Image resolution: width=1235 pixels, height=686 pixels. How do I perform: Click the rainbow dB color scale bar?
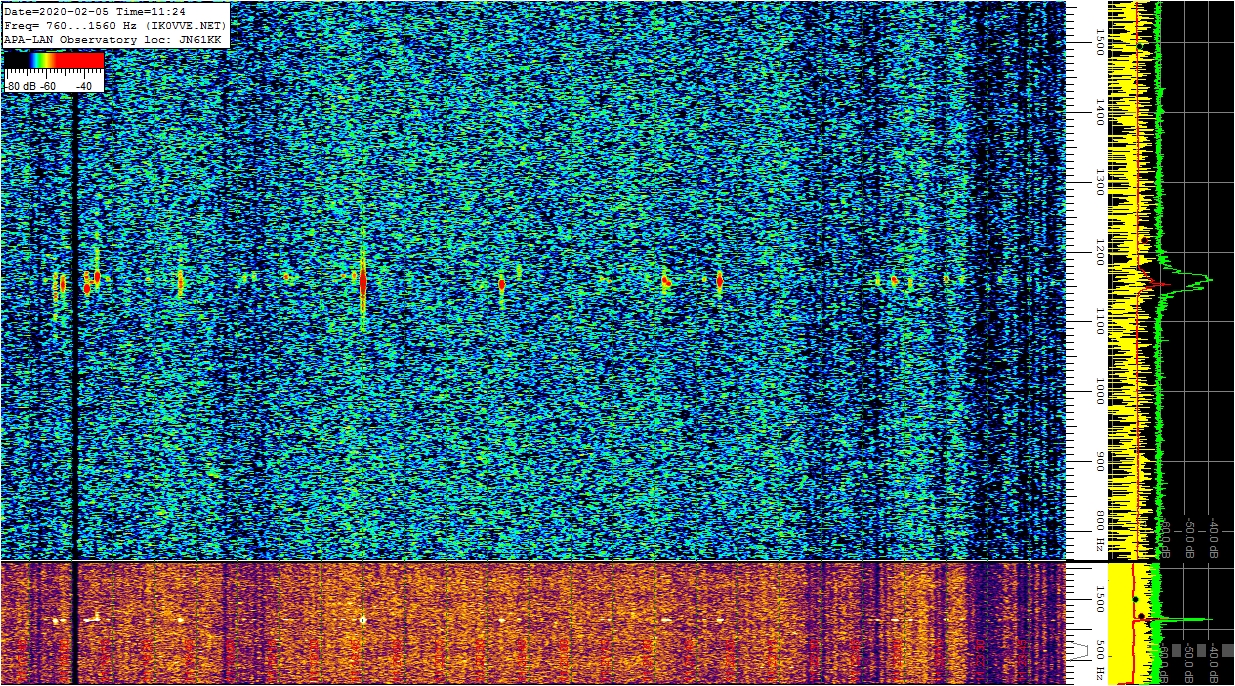click(x=54, y=60)
